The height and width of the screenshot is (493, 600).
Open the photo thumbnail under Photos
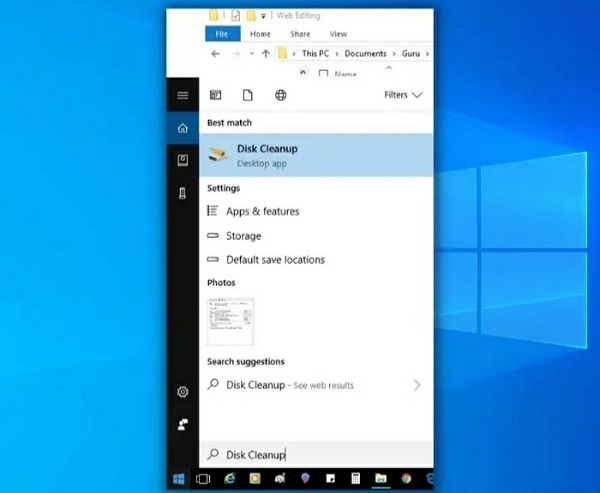click(x=230, y=322)
